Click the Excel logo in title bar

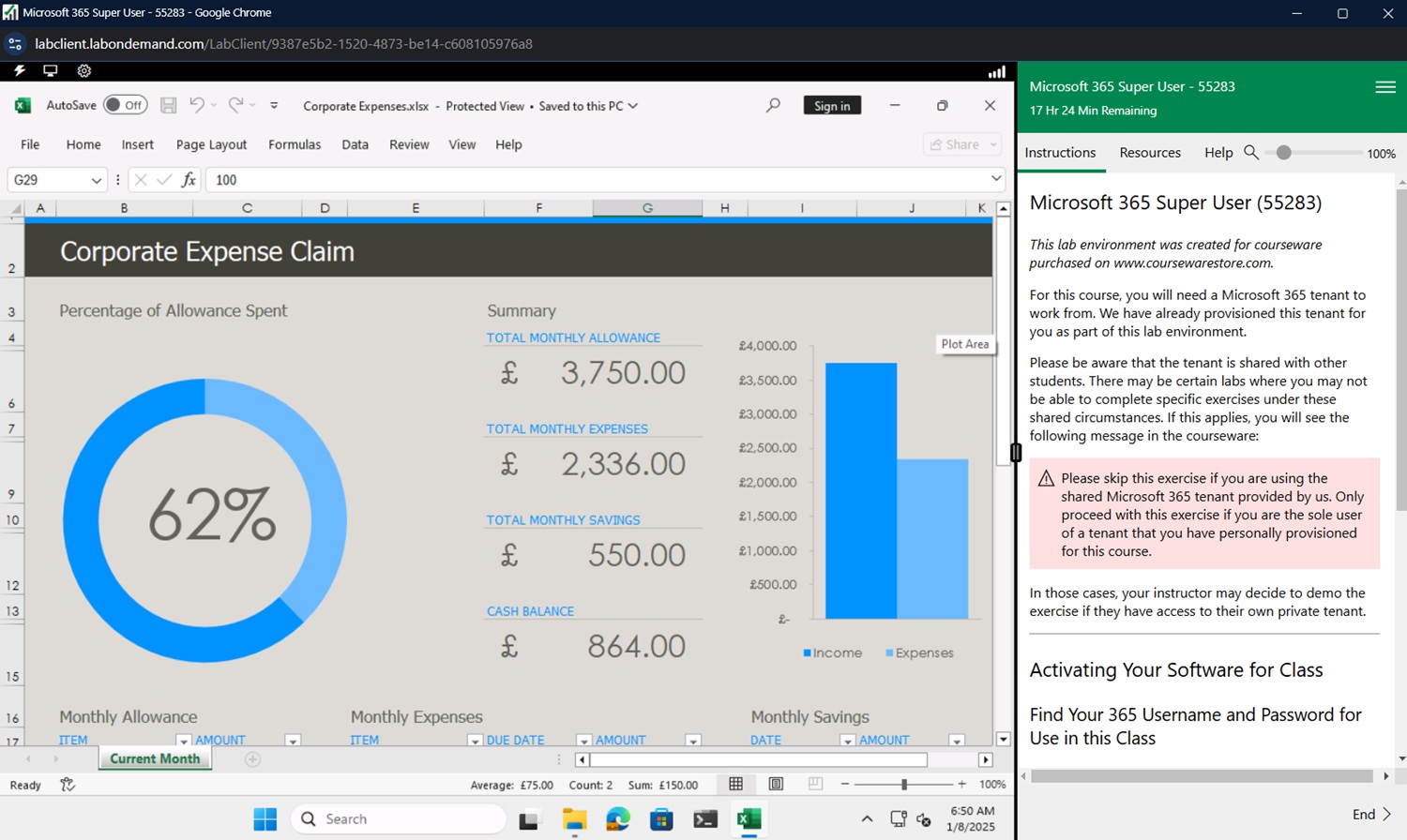click(x=23, y=106)
